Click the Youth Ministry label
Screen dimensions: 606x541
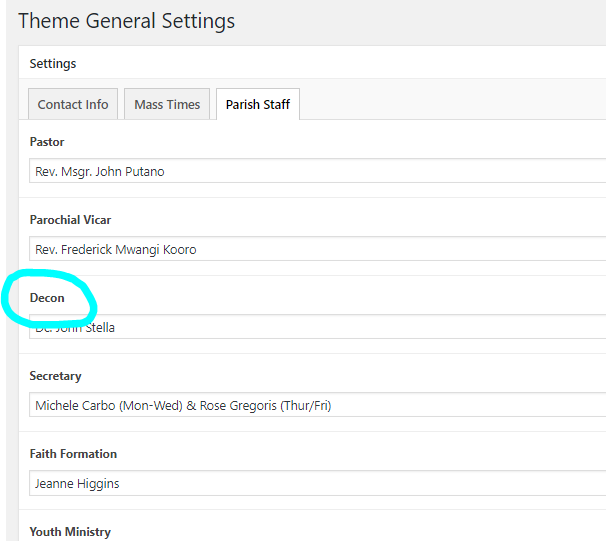click(x=70, y=532)
